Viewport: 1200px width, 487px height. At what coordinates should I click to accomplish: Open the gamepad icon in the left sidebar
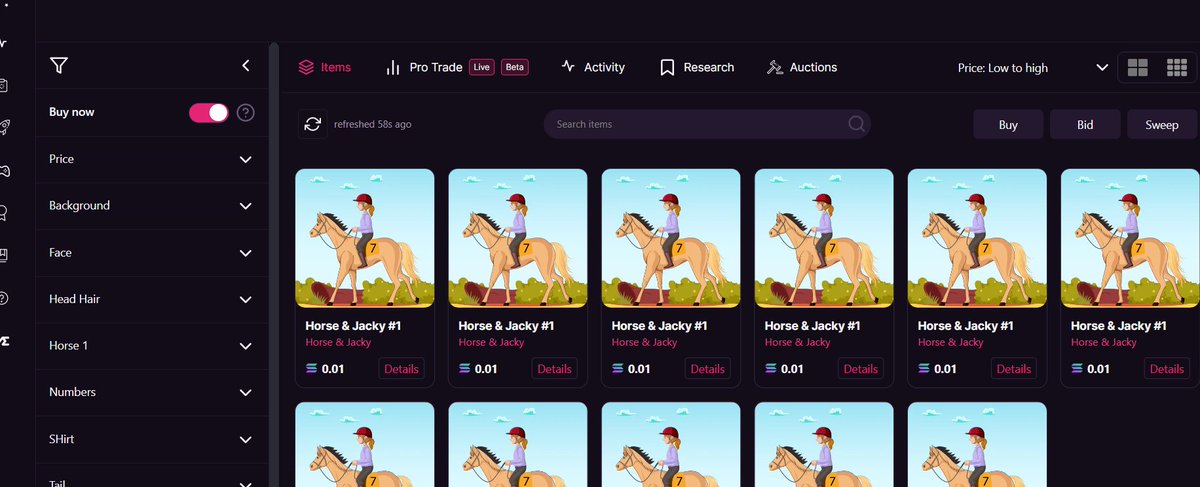[5, 170]
